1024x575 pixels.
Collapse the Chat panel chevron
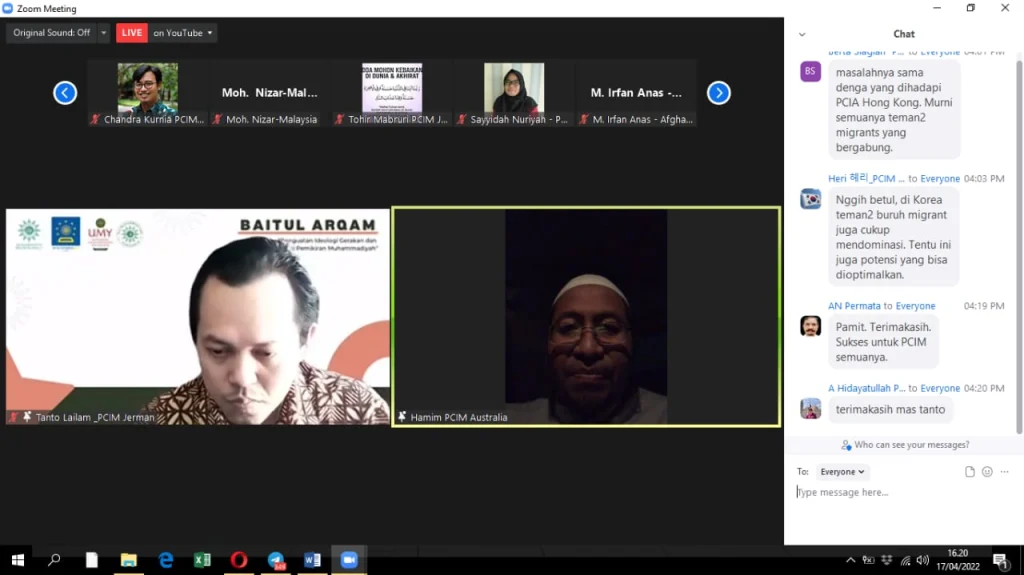(x=802, y=34)
